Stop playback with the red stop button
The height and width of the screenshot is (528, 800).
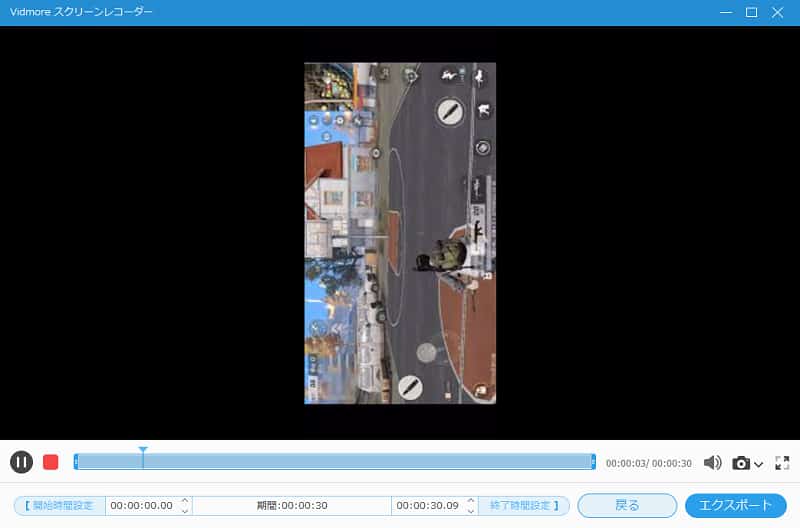click(x=51, y=462)
